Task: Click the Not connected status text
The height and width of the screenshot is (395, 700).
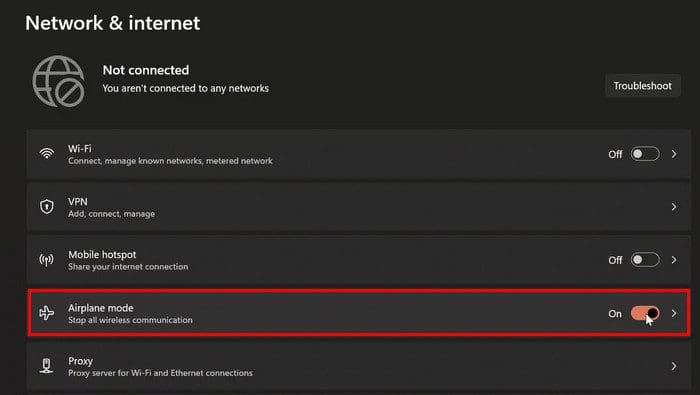Action: [146, 70]
